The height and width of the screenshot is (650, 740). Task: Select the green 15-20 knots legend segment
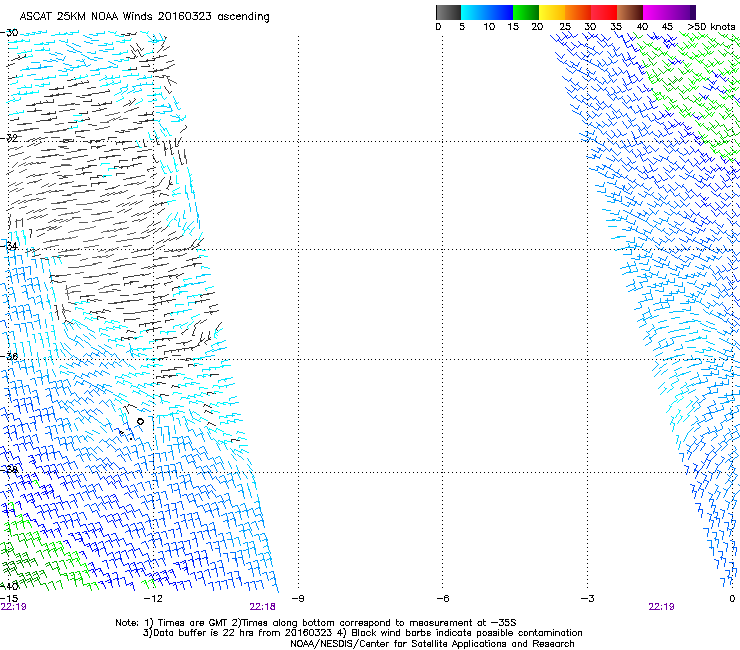[x=526, y=12]
